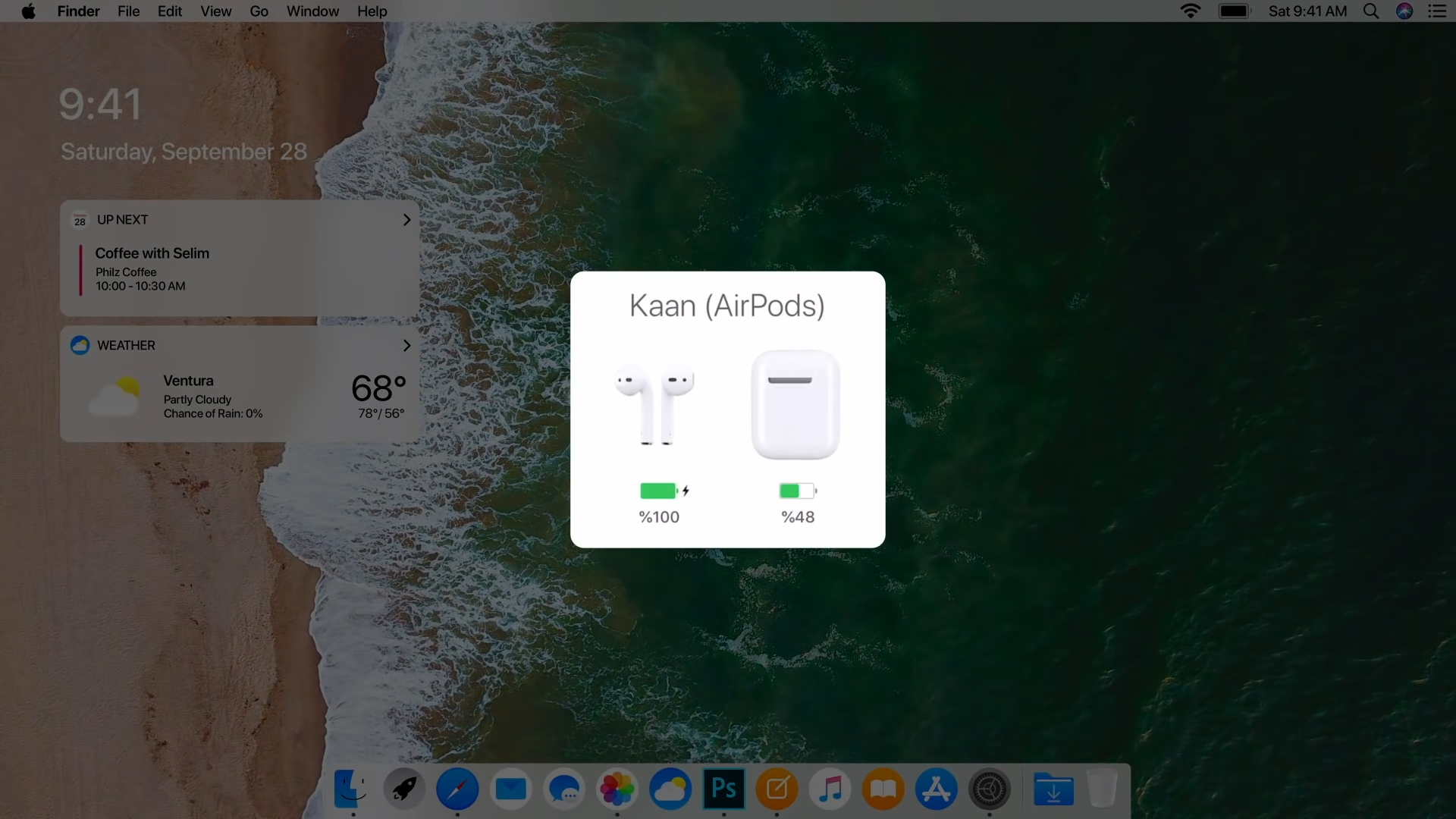Click 10:00 - 10:30 AM event time

tap(140, 286)
